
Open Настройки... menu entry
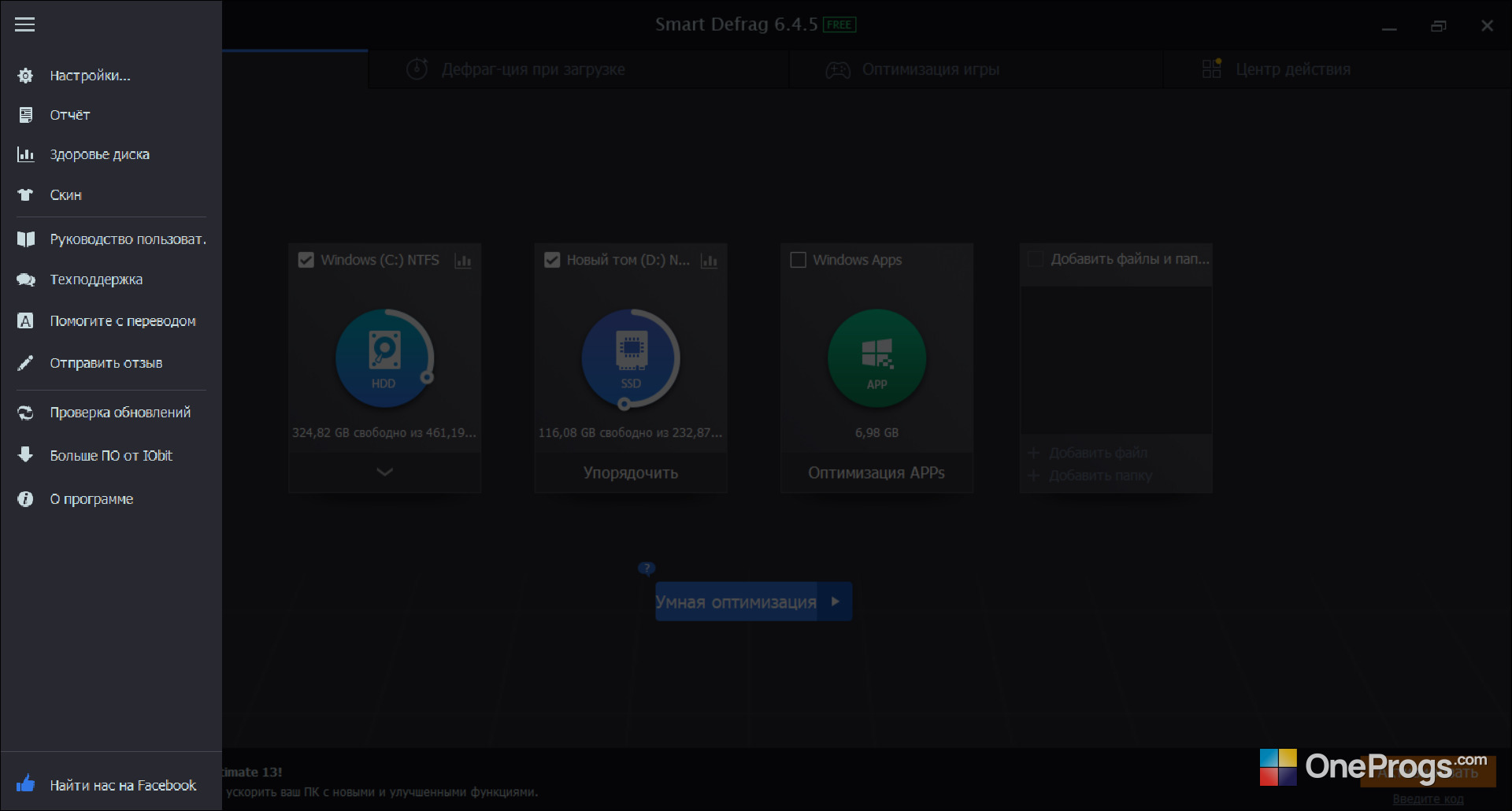91,76
